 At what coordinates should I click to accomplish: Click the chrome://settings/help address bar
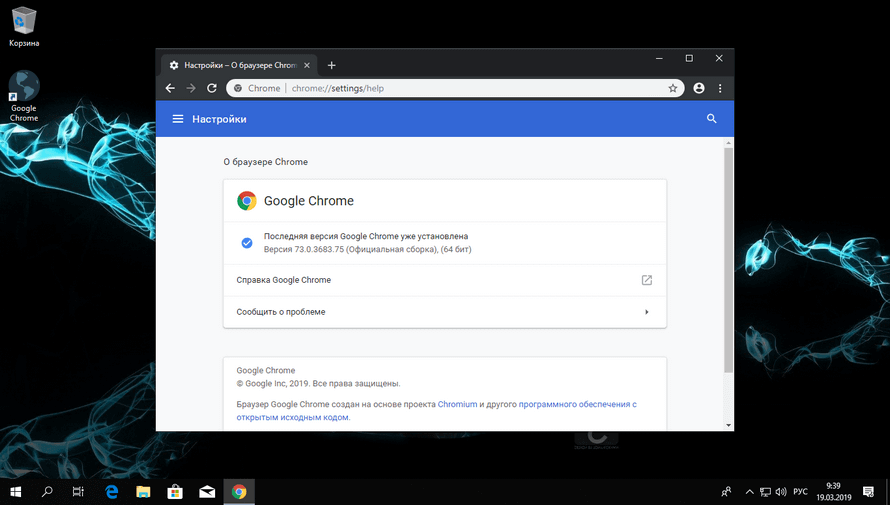pos(454,88)
